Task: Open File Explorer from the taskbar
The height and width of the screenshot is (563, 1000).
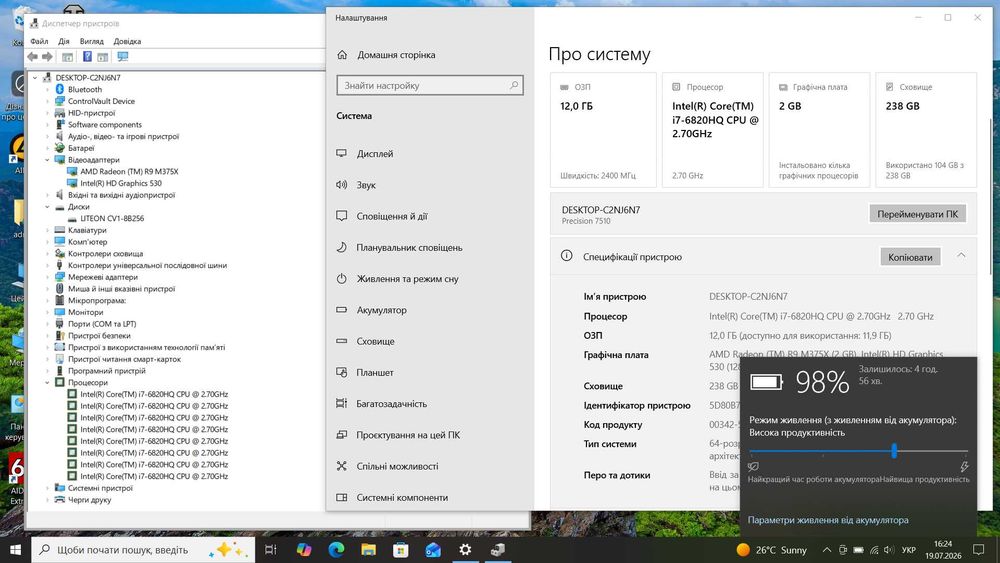Action: pyautogui.click(x=369, y=550)
